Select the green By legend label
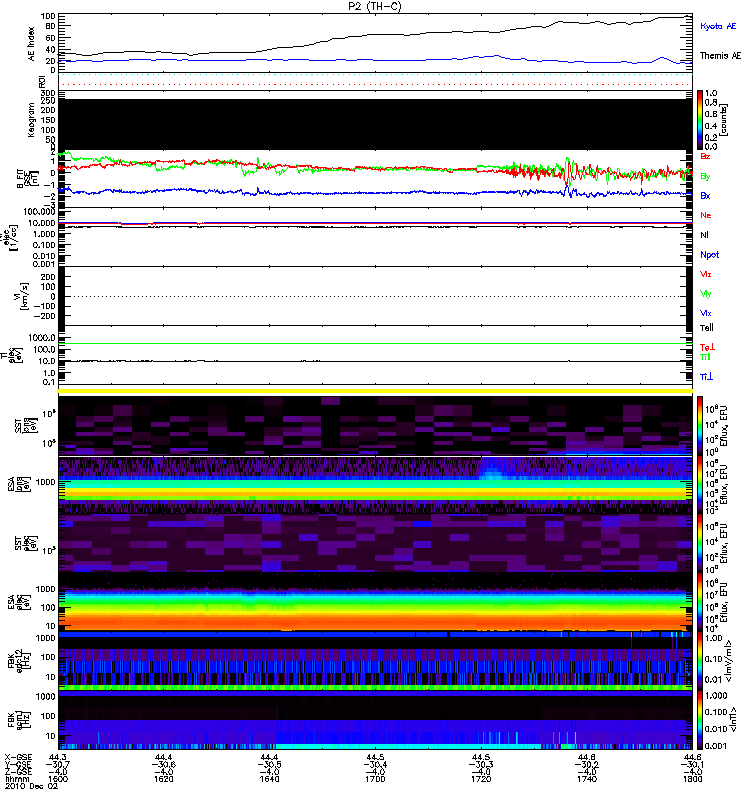The image size is (750, 800). (705, 177)
